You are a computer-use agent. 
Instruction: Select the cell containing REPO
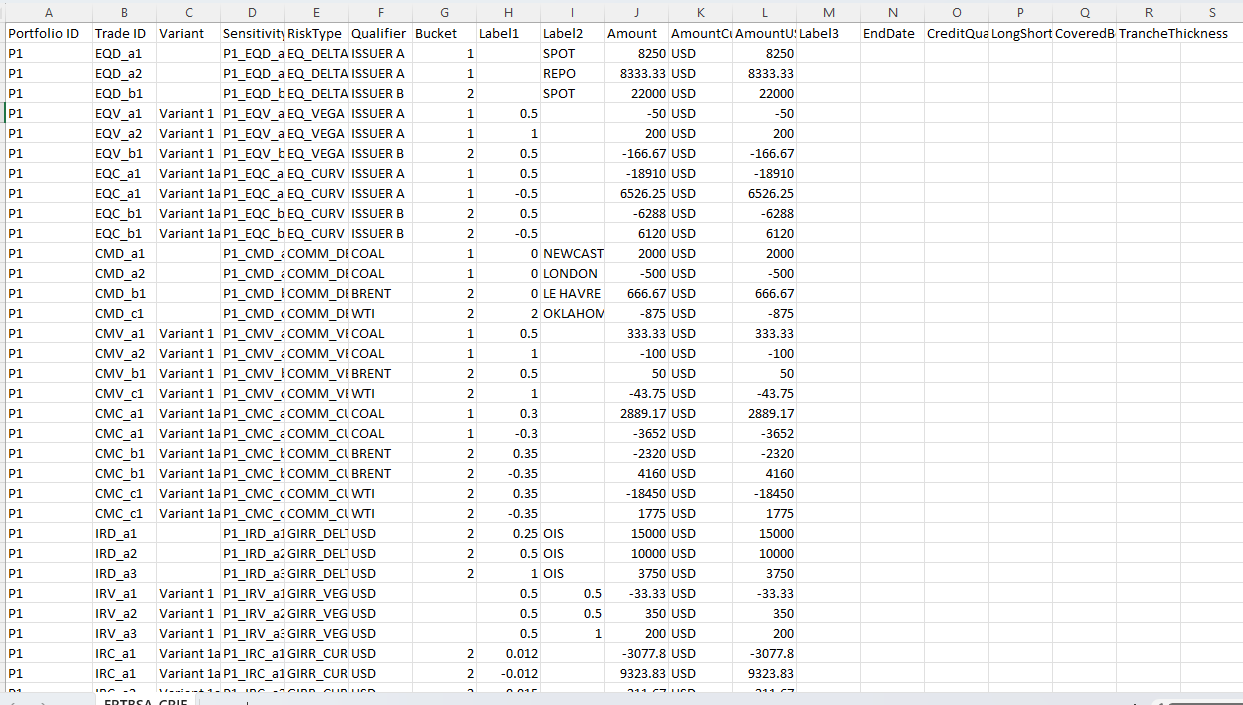point(560,73)
